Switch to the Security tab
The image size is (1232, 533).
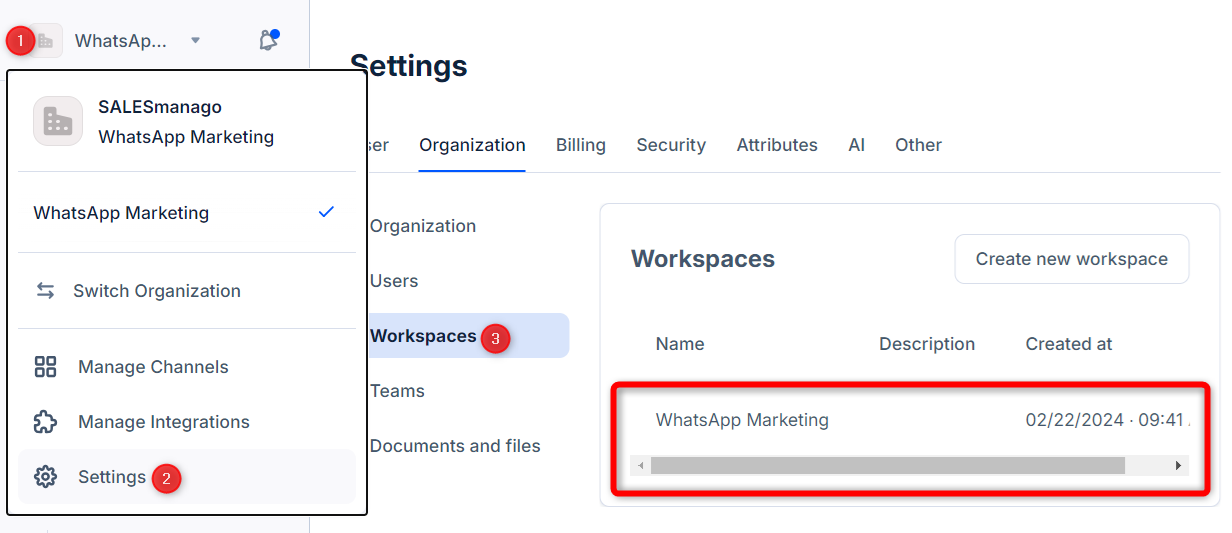[671, 145]
